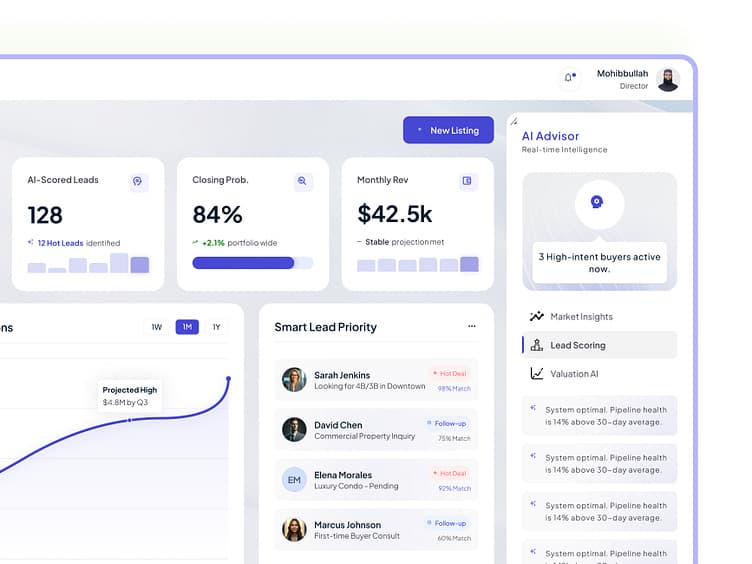Click the Smart Lead Priority heading
752x564 pixels.
click(326, 327)
